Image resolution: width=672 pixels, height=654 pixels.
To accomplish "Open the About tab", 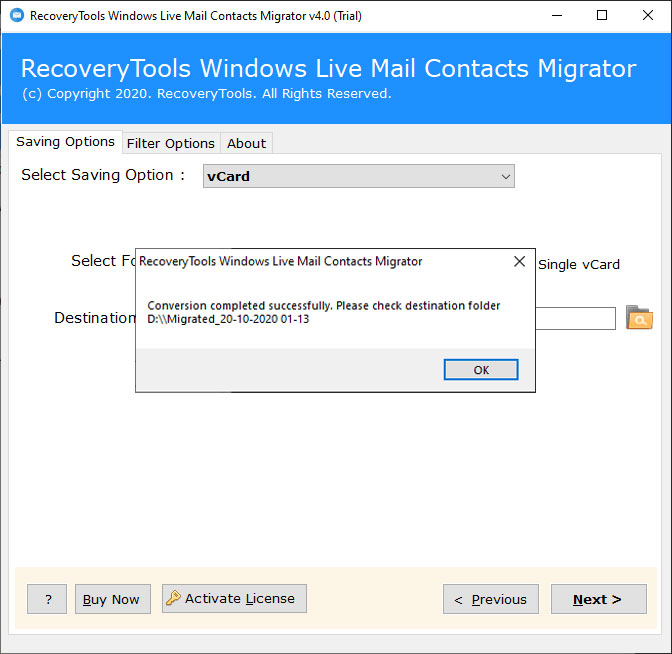I will pyautogui.click(x=246, y=143).
